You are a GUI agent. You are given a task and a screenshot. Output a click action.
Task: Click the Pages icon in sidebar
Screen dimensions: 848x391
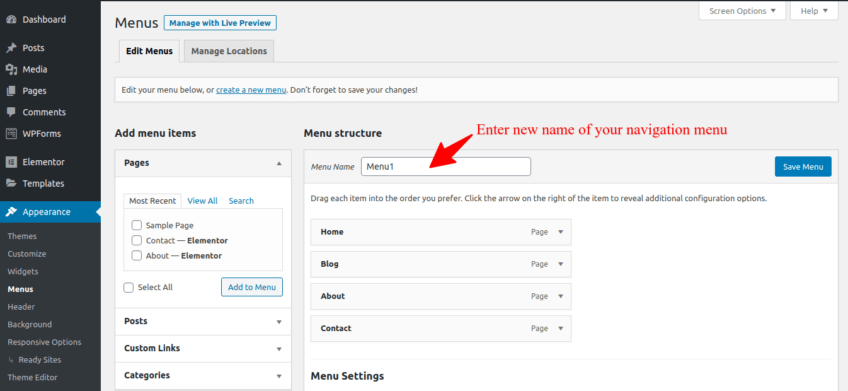11,91
